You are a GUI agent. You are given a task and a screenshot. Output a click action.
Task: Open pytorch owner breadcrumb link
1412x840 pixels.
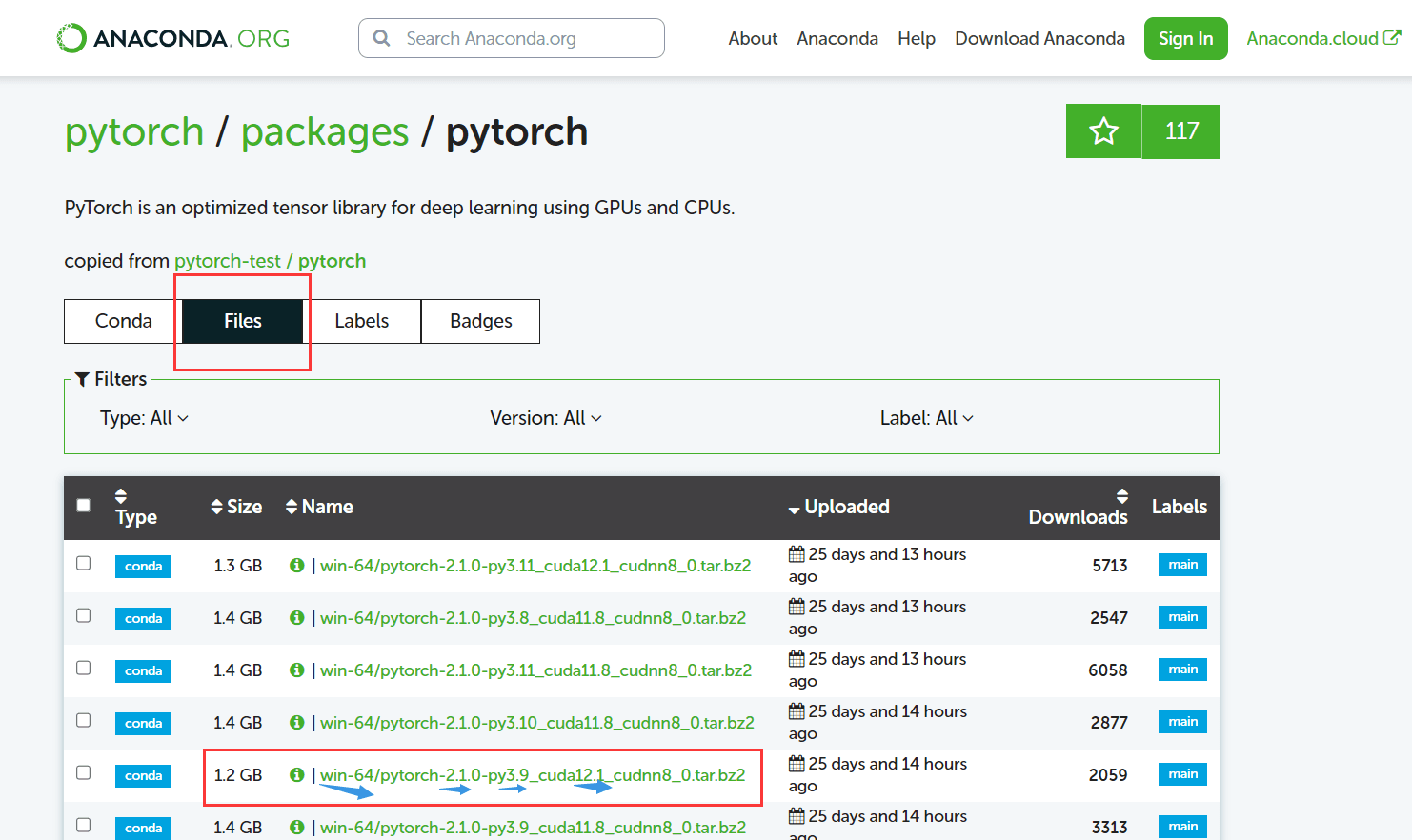click(134, 131)
